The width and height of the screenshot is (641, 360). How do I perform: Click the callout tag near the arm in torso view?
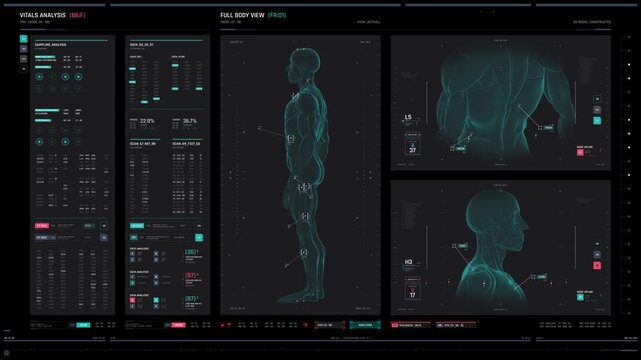549,127
